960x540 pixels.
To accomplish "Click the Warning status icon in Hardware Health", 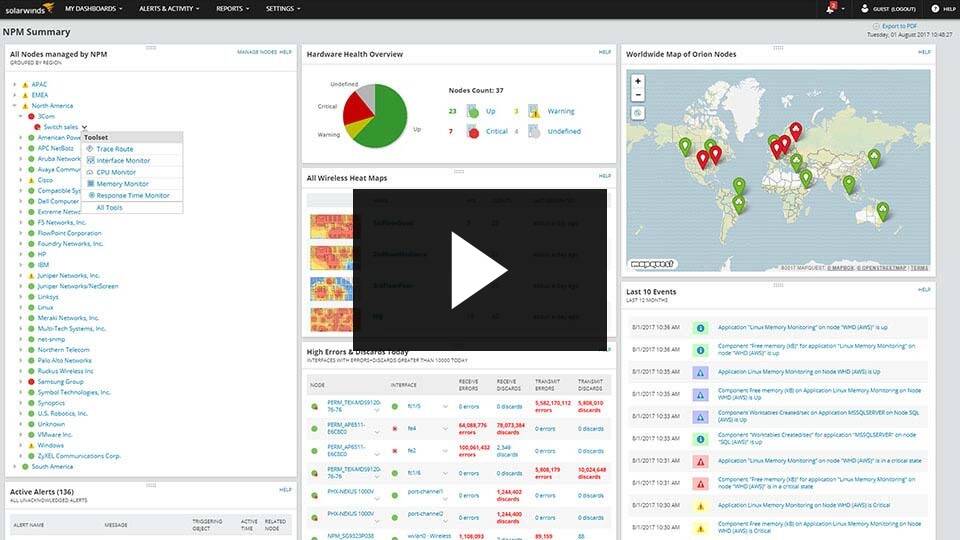I will coord(534,111).
